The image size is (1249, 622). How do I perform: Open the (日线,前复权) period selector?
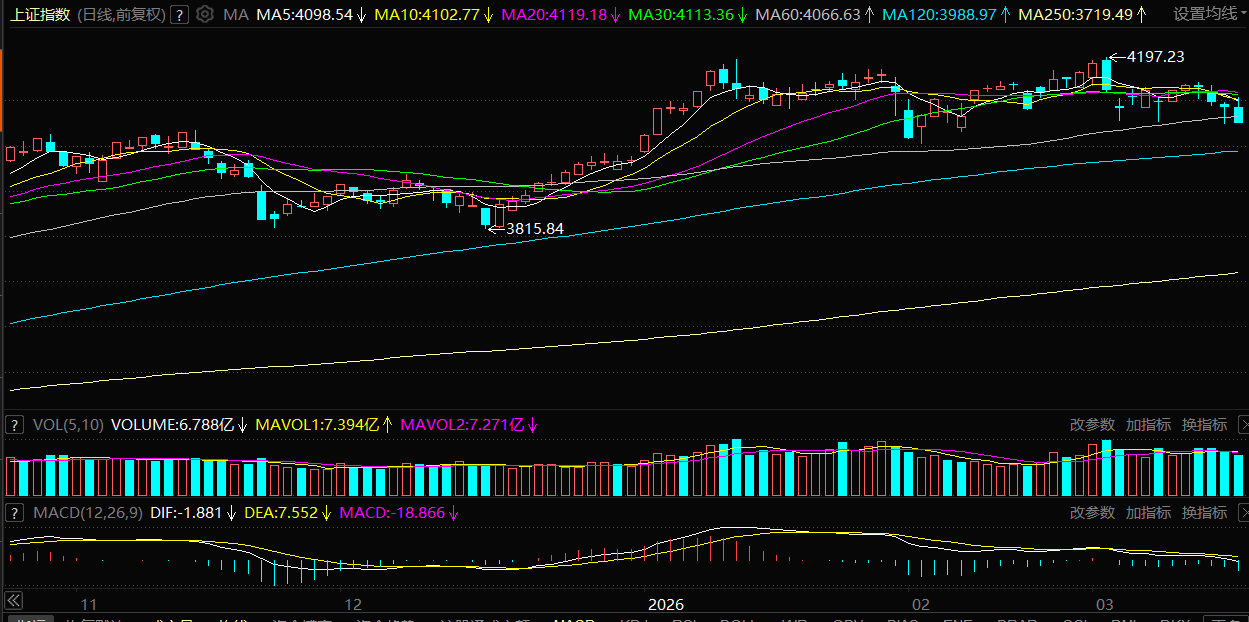[x=121, y=15]
